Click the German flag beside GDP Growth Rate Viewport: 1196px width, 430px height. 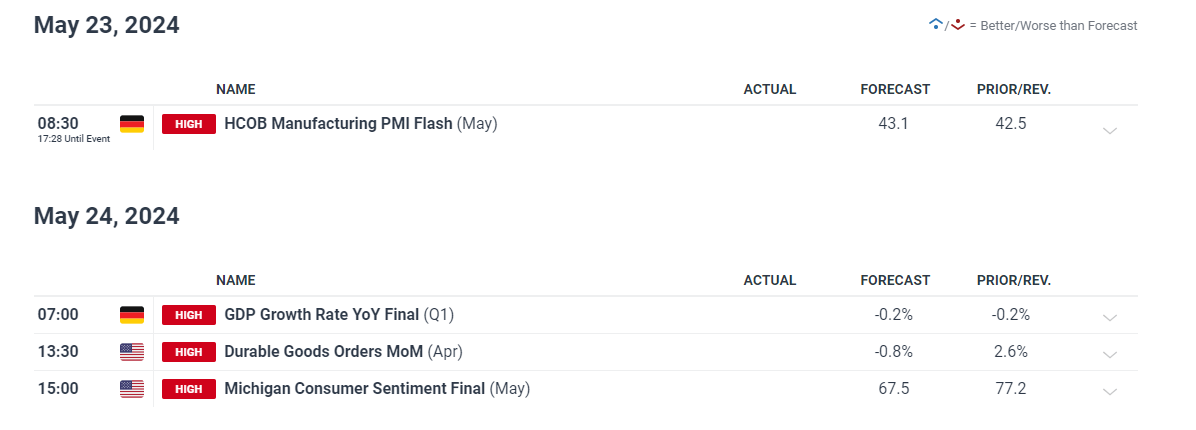click(x=131, y=314)
